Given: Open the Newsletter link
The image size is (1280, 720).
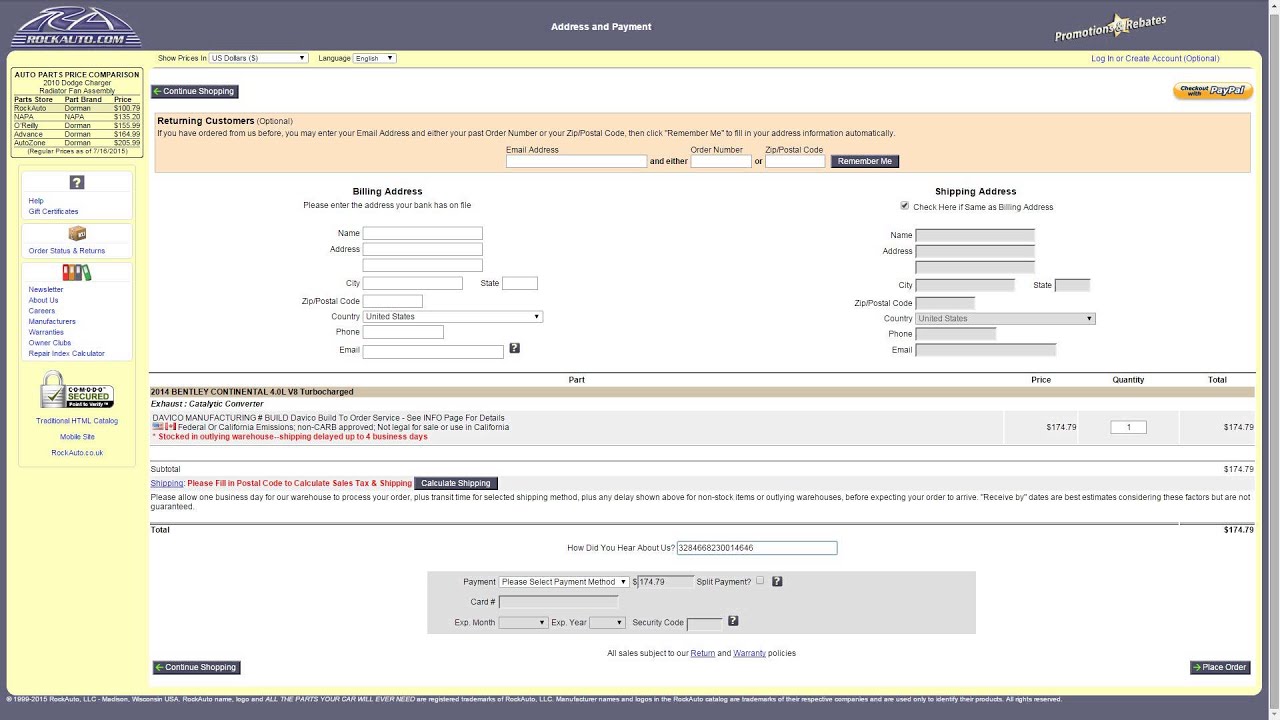Looking at the screenshot, I should (46, 289).
